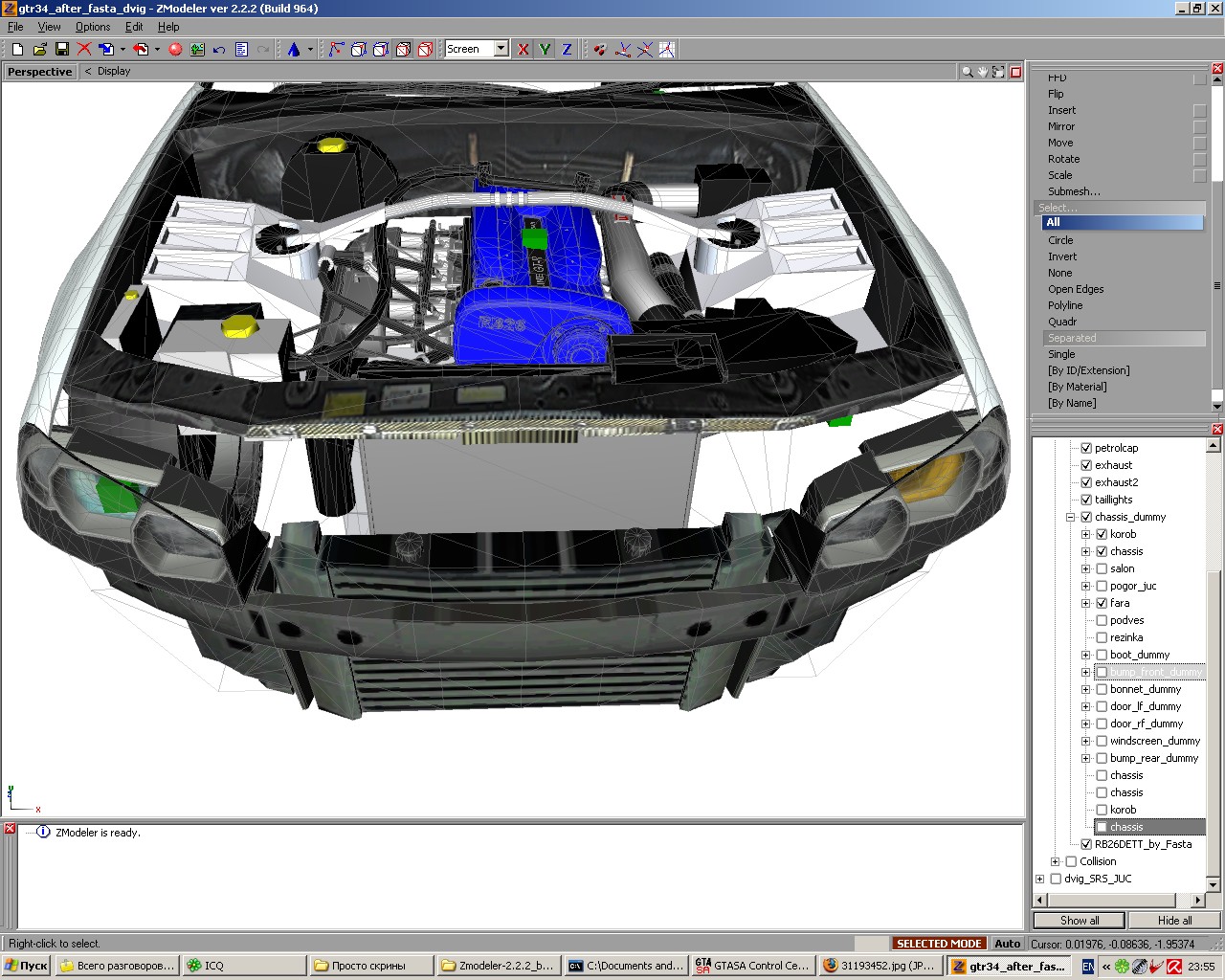Screen dimensions: 1225x980
Task: Expand the bonnet_dummy tree node
Action: (1086, 689)
